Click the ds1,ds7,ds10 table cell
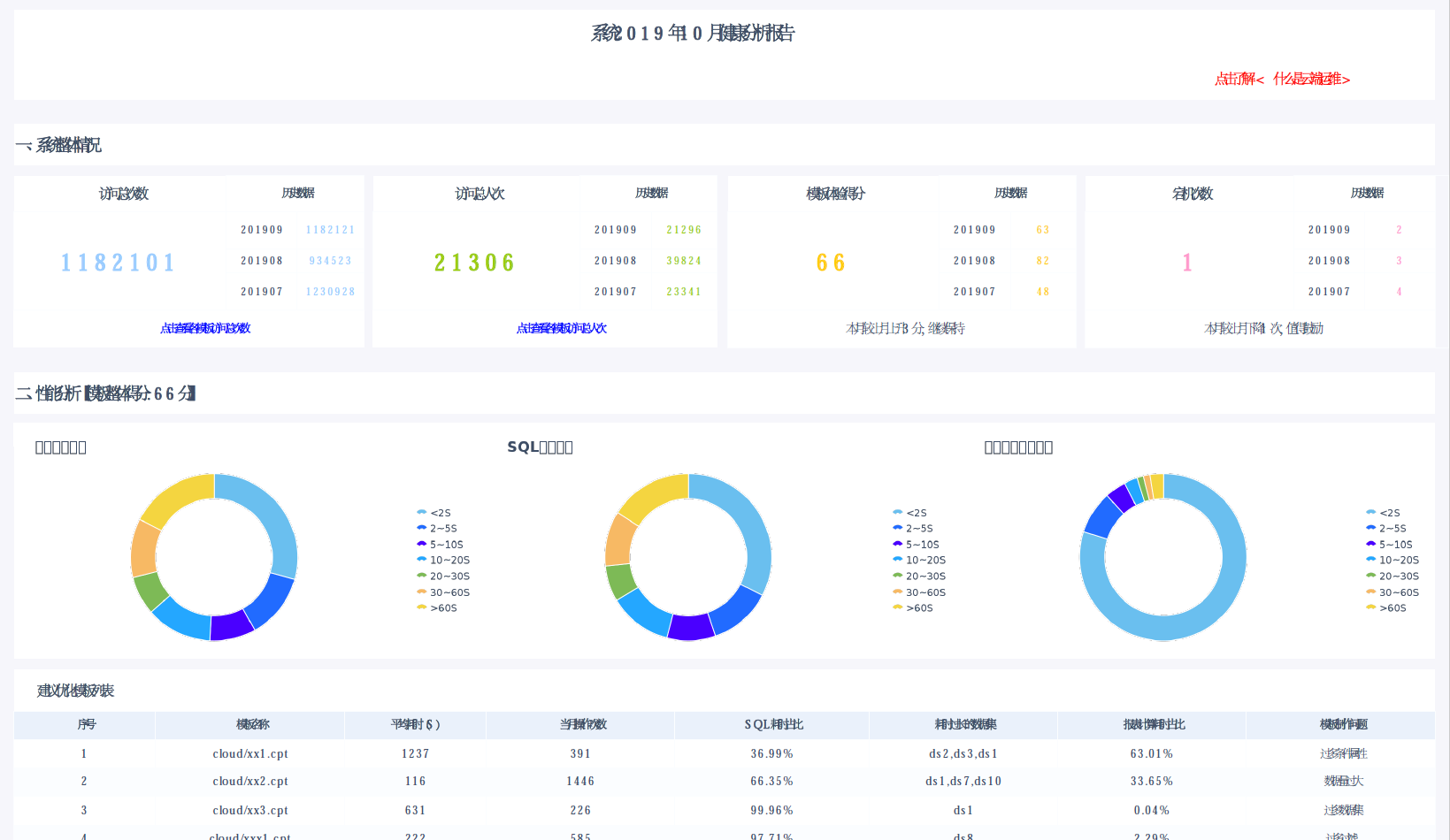The height and width of the screenshot is (840, 1450). 963,782
